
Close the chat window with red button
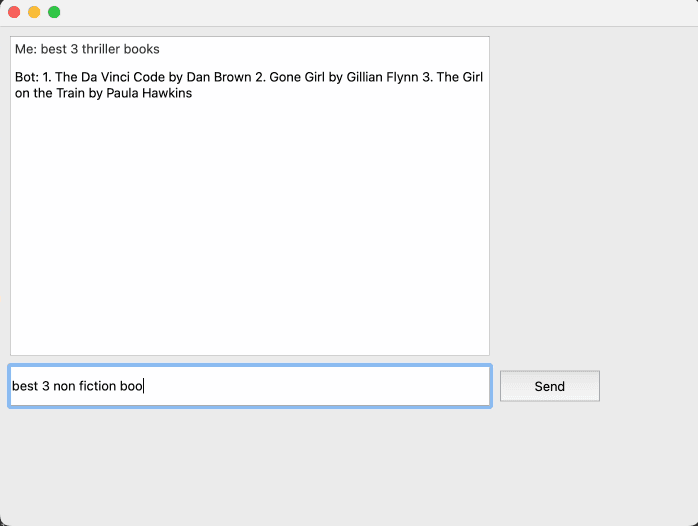[x=14, y=12]
